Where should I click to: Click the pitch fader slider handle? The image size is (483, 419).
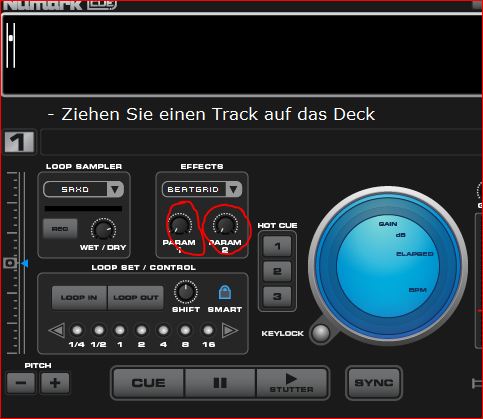pos(10,263)
